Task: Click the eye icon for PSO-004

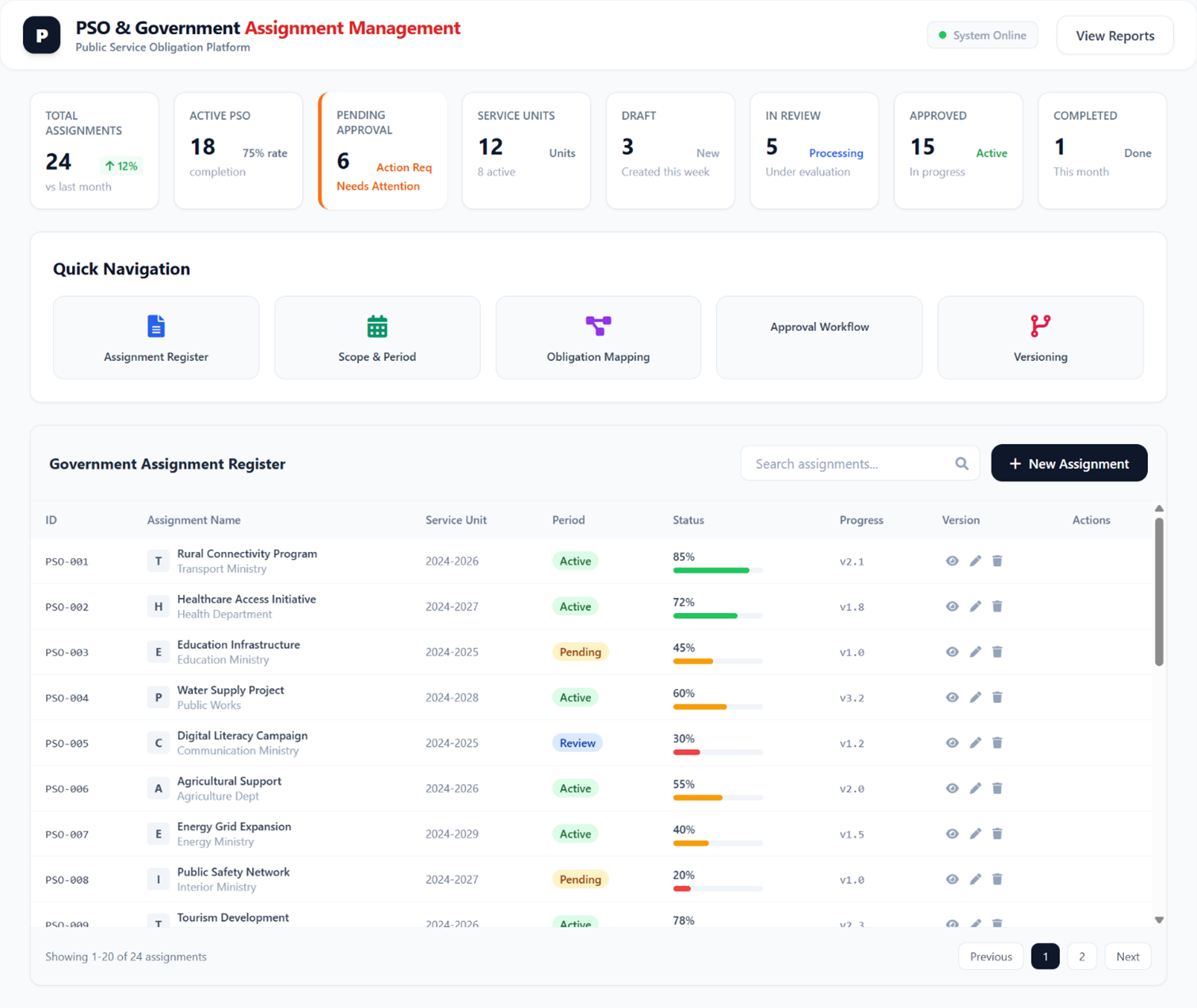Action: [x=952, y=698]
